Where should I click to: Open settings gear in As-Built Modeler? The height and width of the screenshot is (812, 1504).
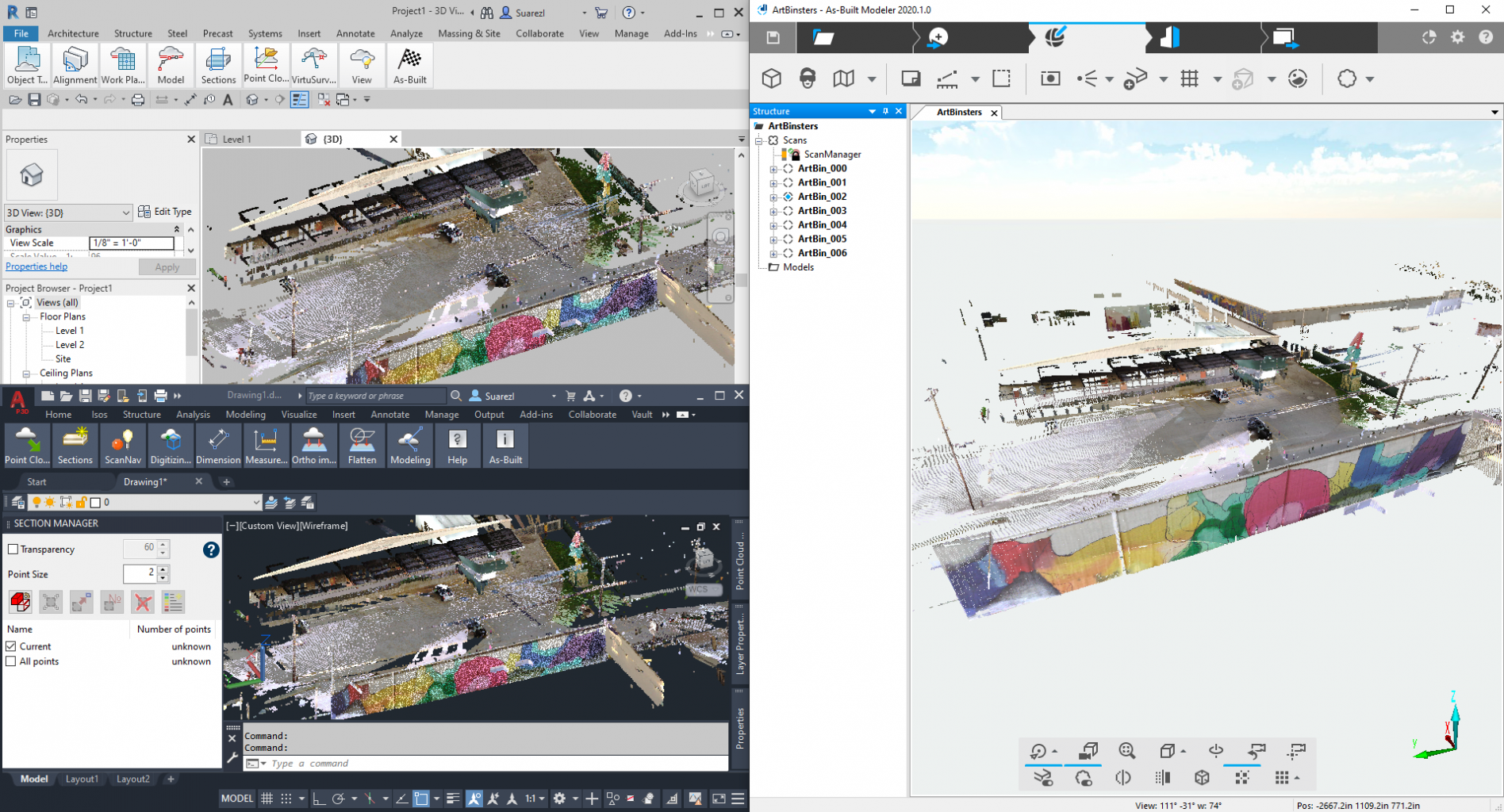coord(1458,37)
